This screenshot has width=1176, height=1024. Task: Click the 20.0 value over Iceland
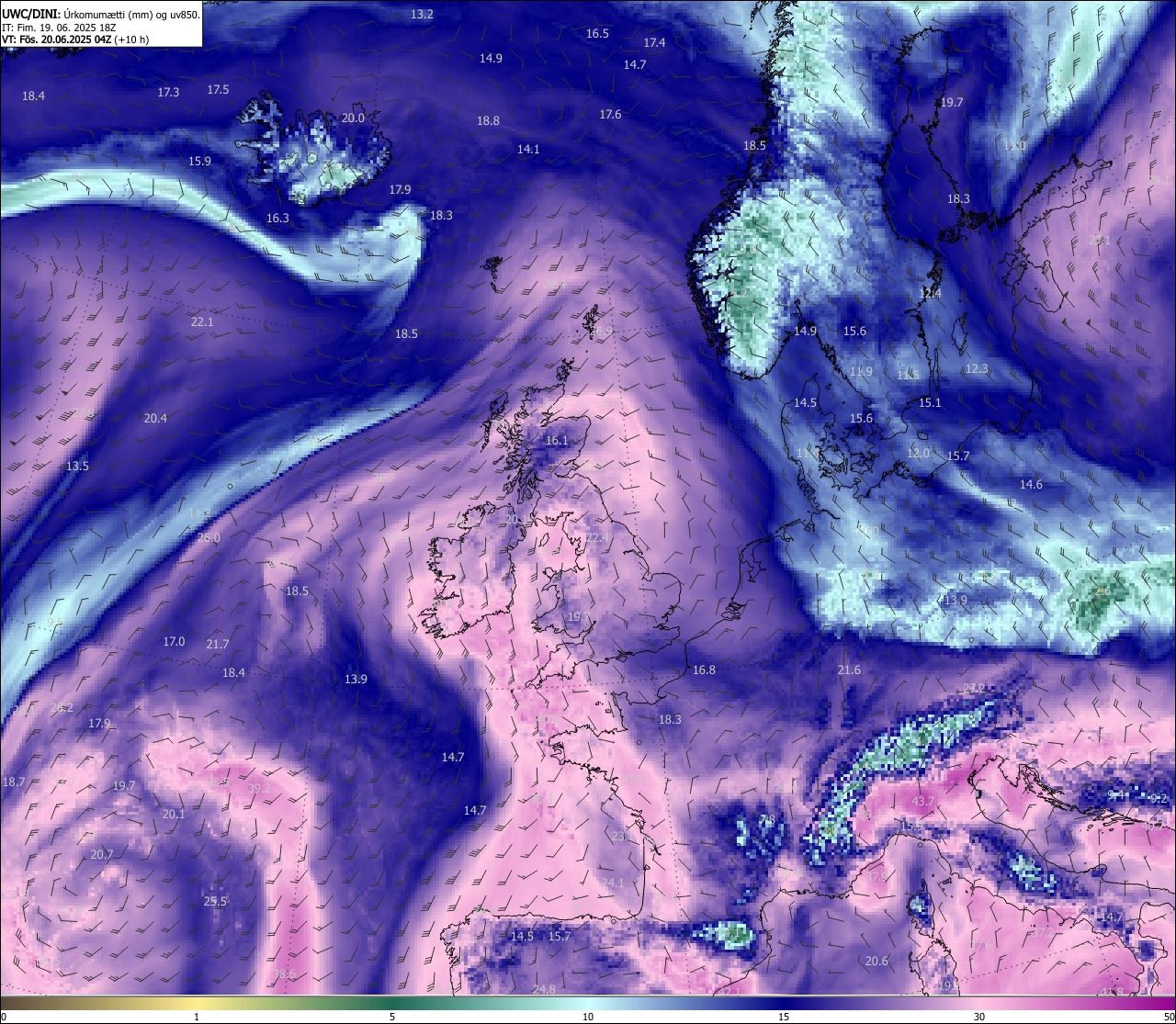pyautogui.click(x=353, y=118)
